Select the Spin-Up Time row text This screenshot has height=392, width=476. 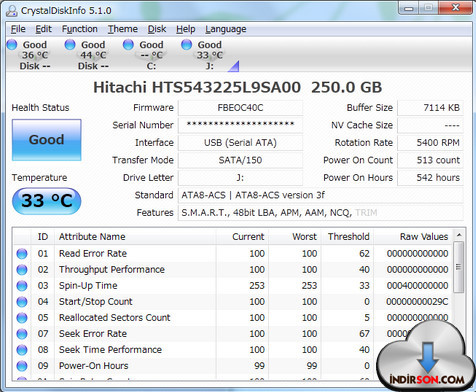[x=88, y=286]
